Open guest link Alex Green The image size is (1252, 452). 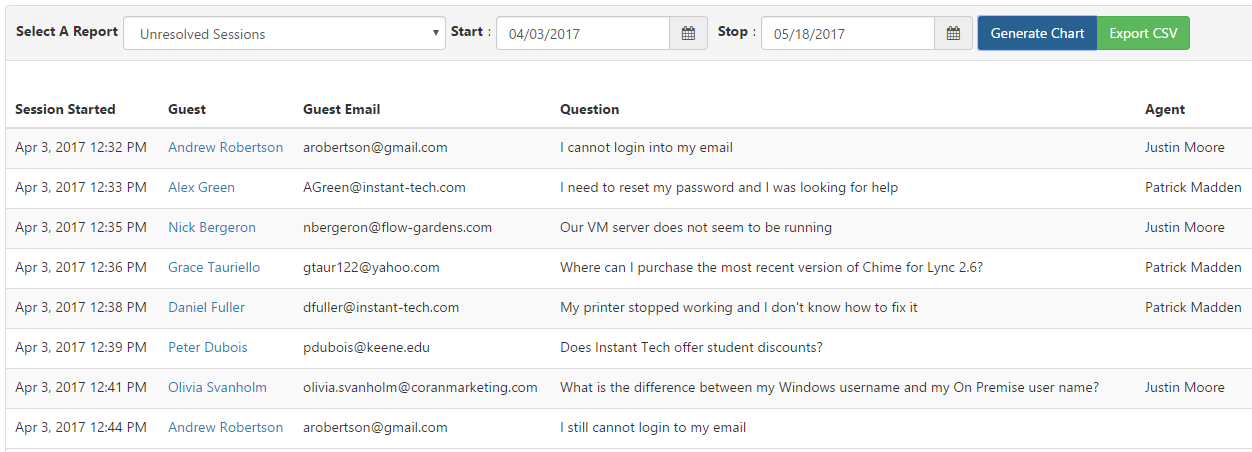201,187
